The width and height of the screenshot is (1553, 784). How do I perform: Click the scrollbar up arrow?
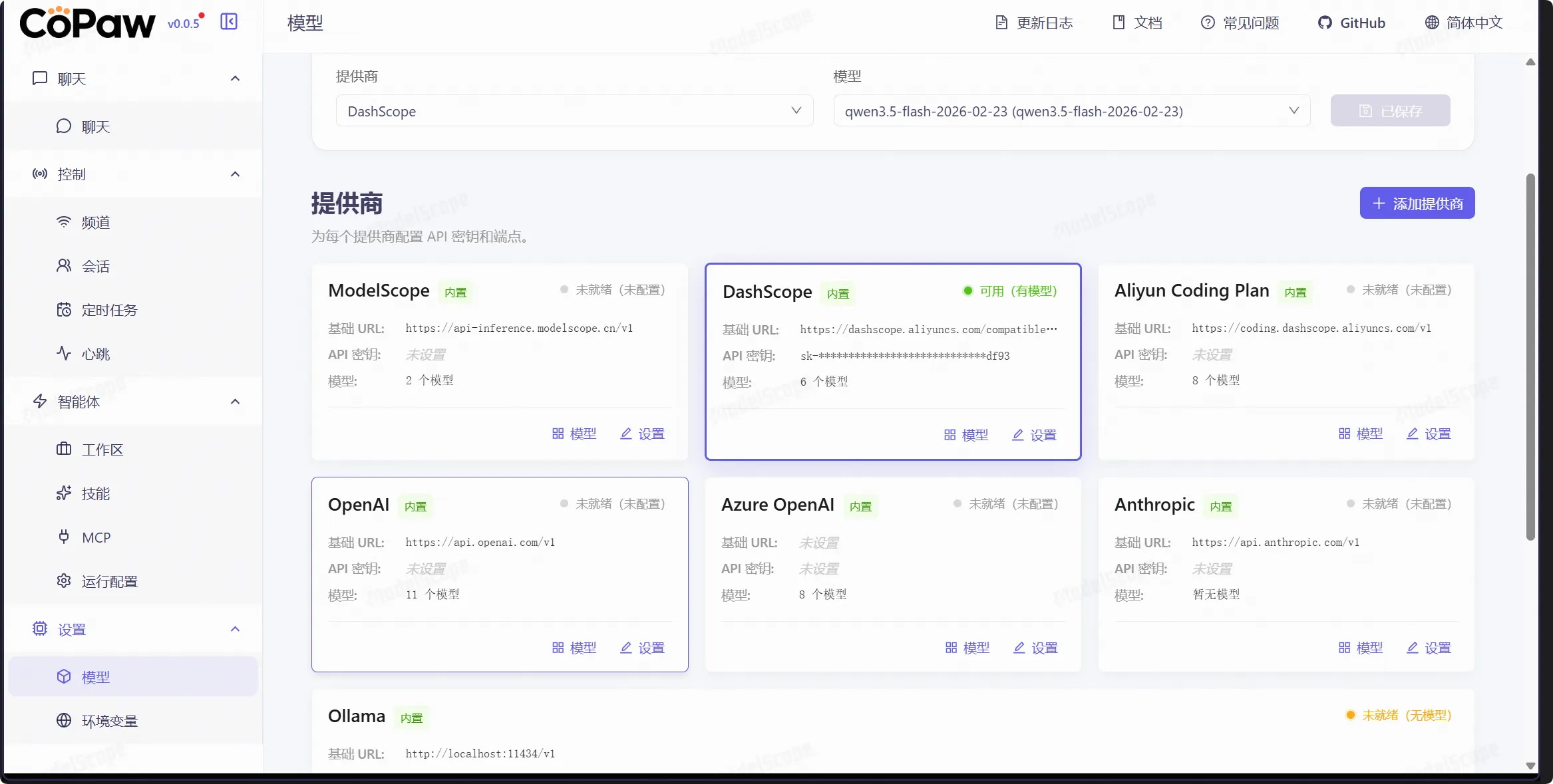(1530, 62)
